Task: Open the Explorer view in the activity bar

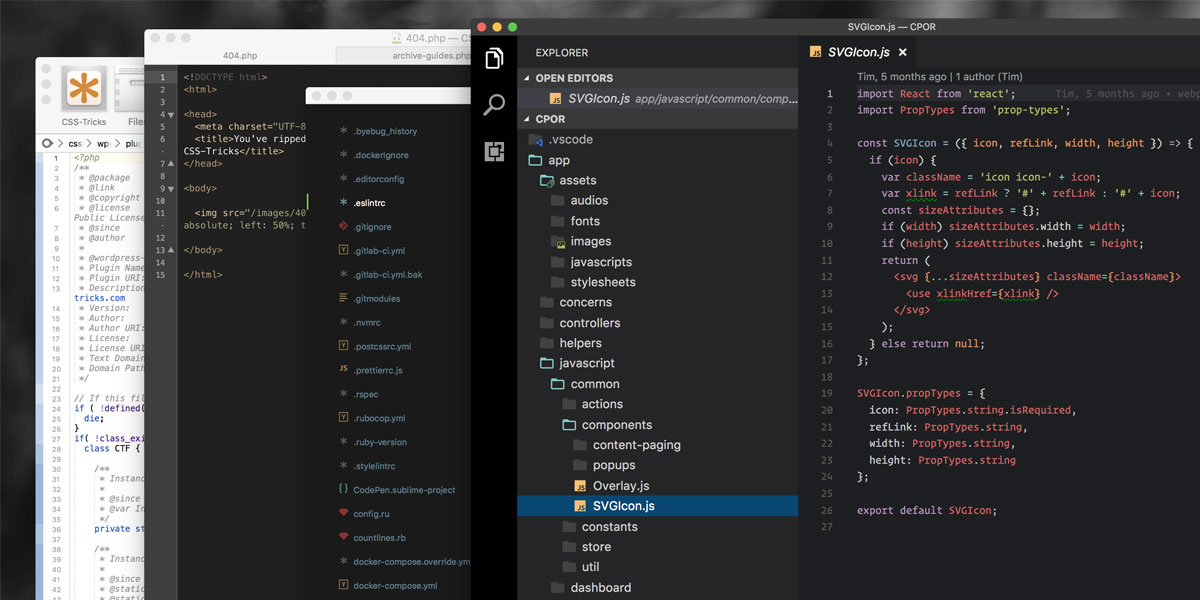Action: (x=494, y=59)
